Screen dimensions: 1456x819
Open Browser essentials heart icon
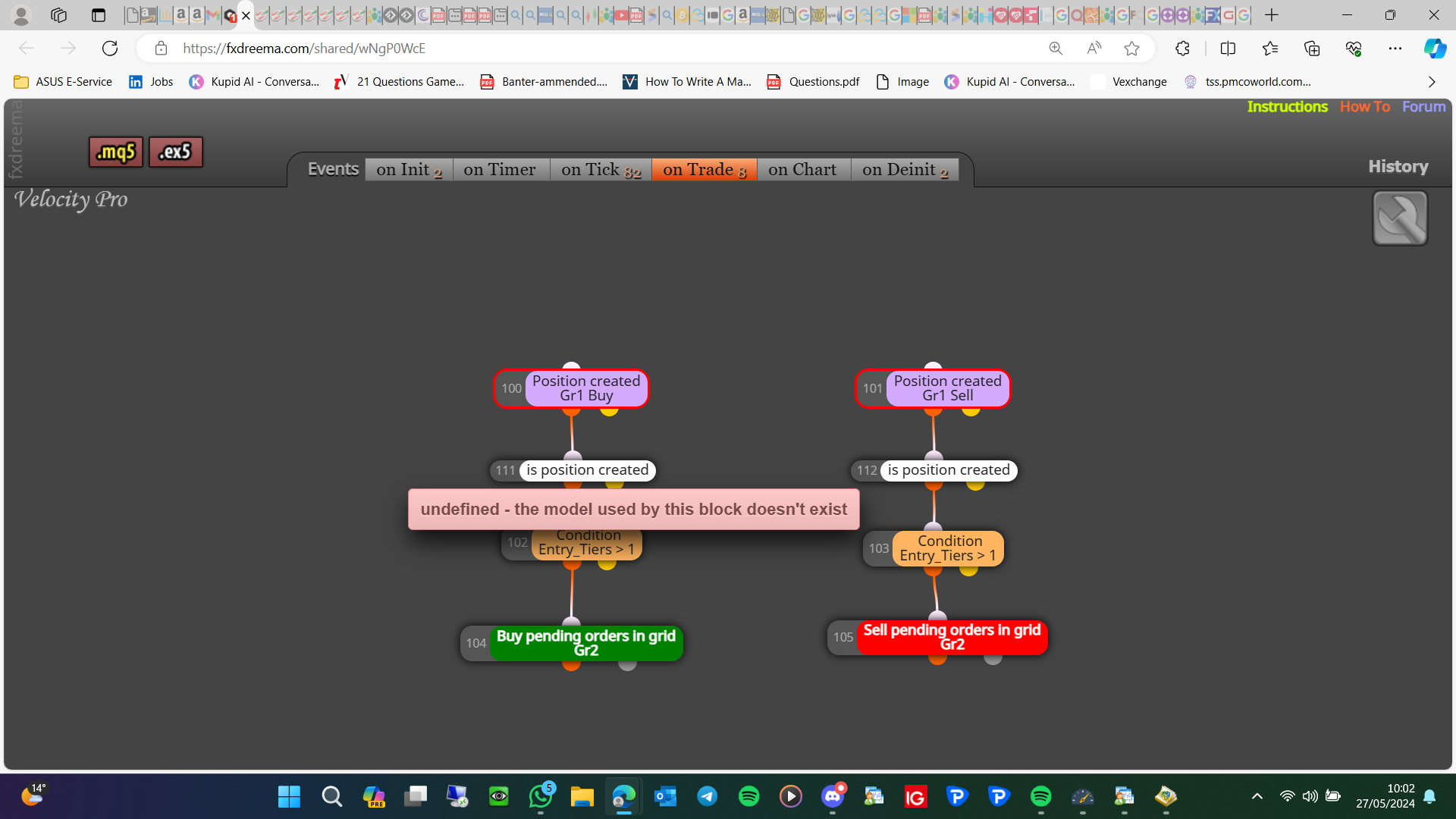tap(1354, 49)
